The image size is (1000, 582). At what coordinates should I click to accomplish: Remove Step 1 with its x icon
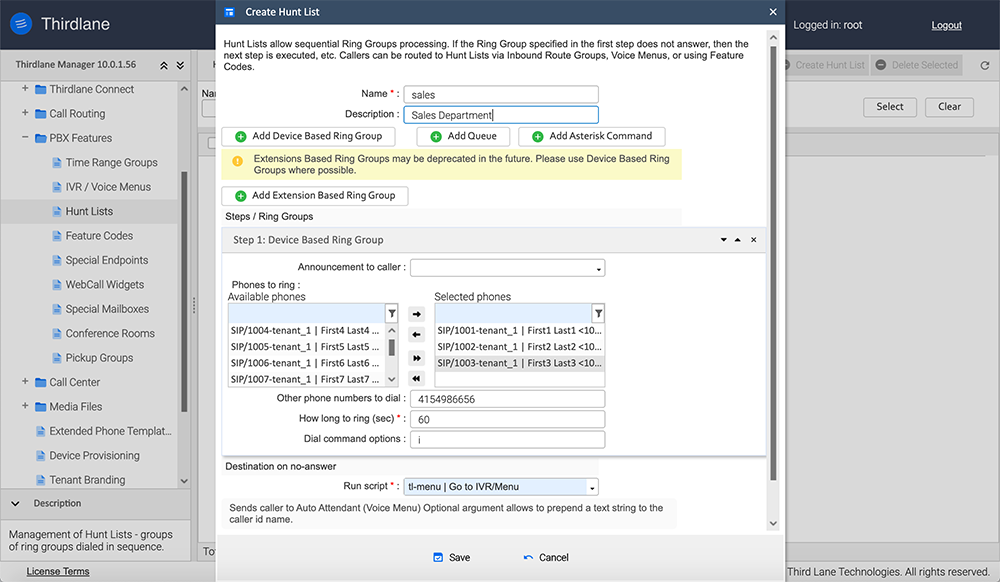click(x=754, y=240)
